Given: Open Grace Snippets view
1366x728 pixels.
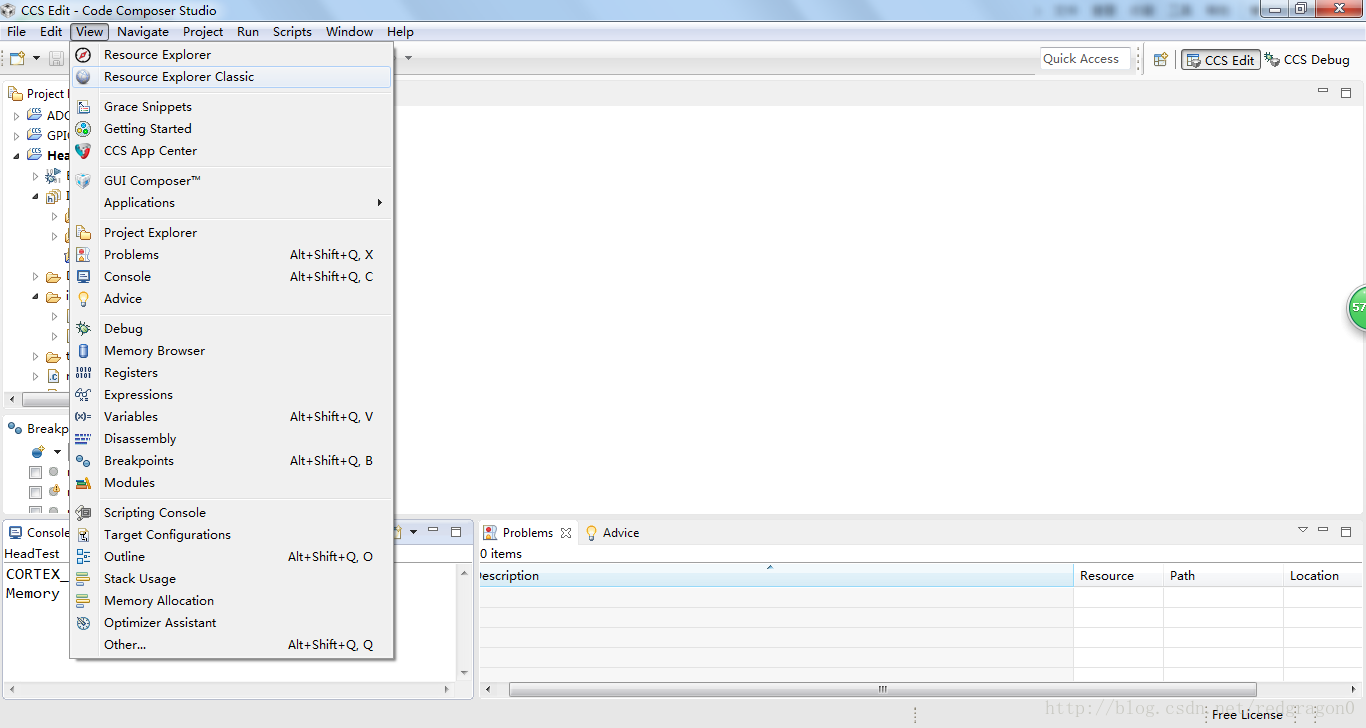Looking at the screenshot, I should coord(231,107).
